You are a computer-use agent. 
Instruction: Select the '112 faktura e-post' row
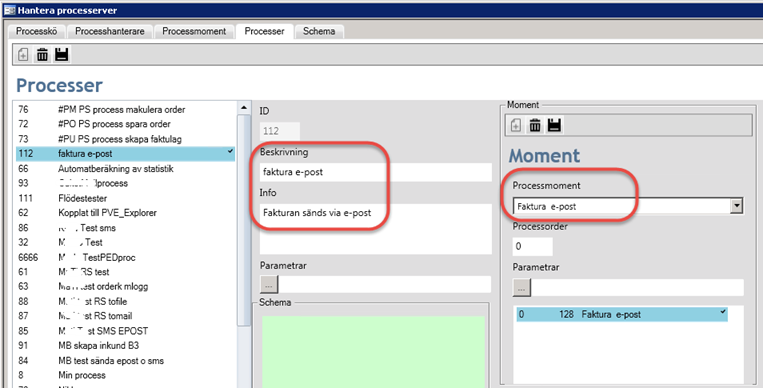[126, 154]
